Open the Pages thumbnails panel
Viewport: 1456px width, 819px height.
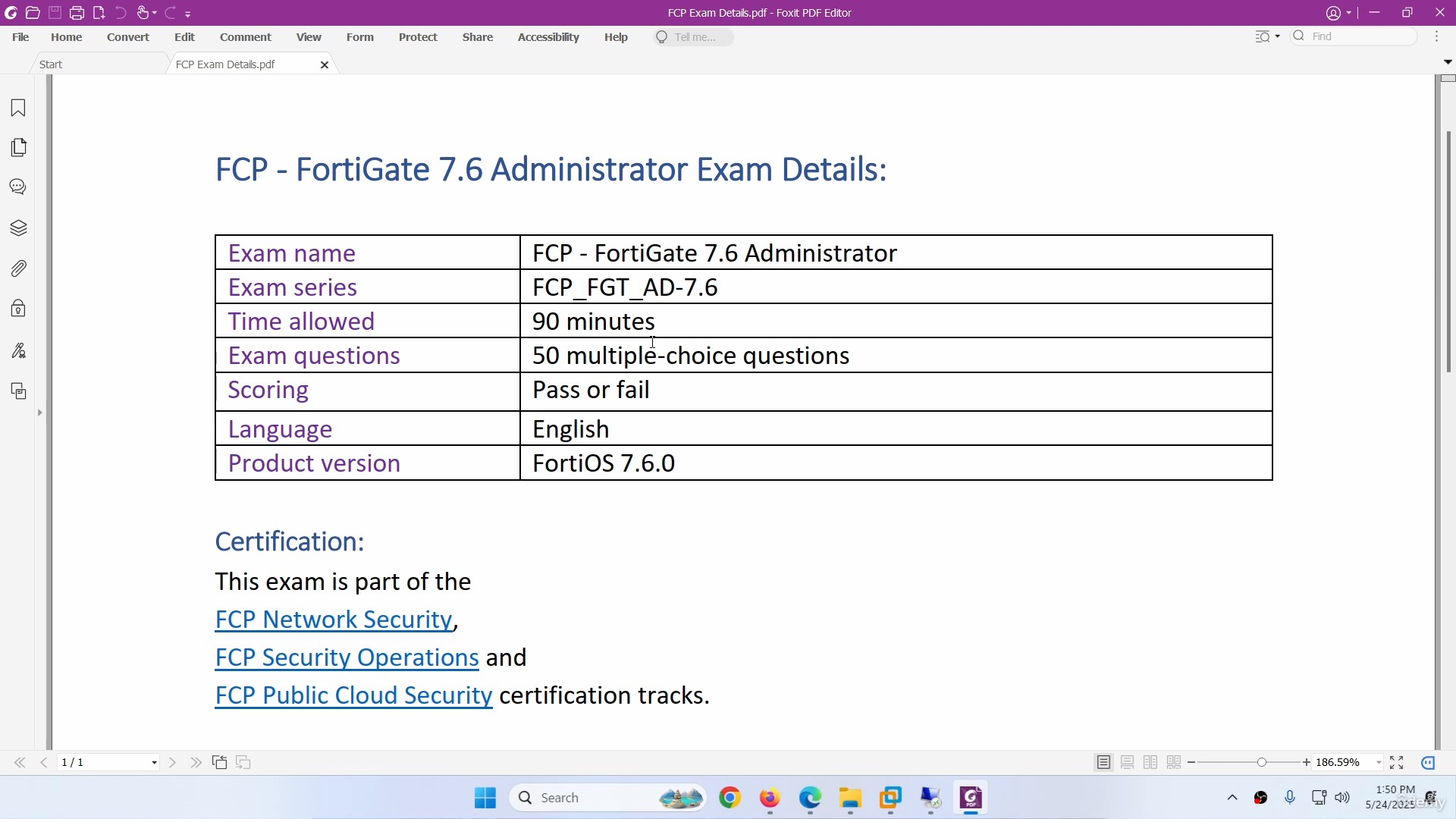pyautogui.click(x=18, y=147)
